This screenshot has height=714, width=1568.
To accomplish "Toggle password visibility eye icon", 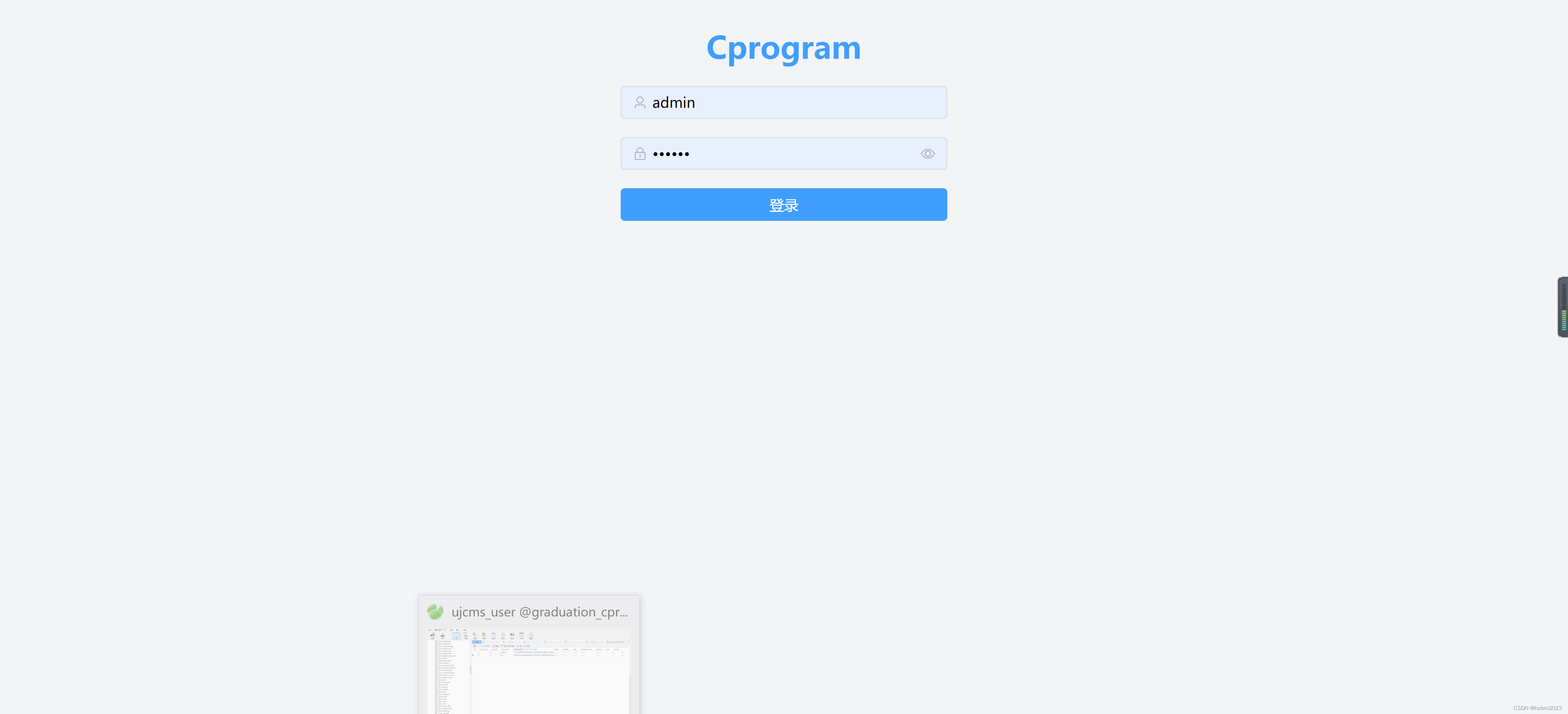I will 927,154.
